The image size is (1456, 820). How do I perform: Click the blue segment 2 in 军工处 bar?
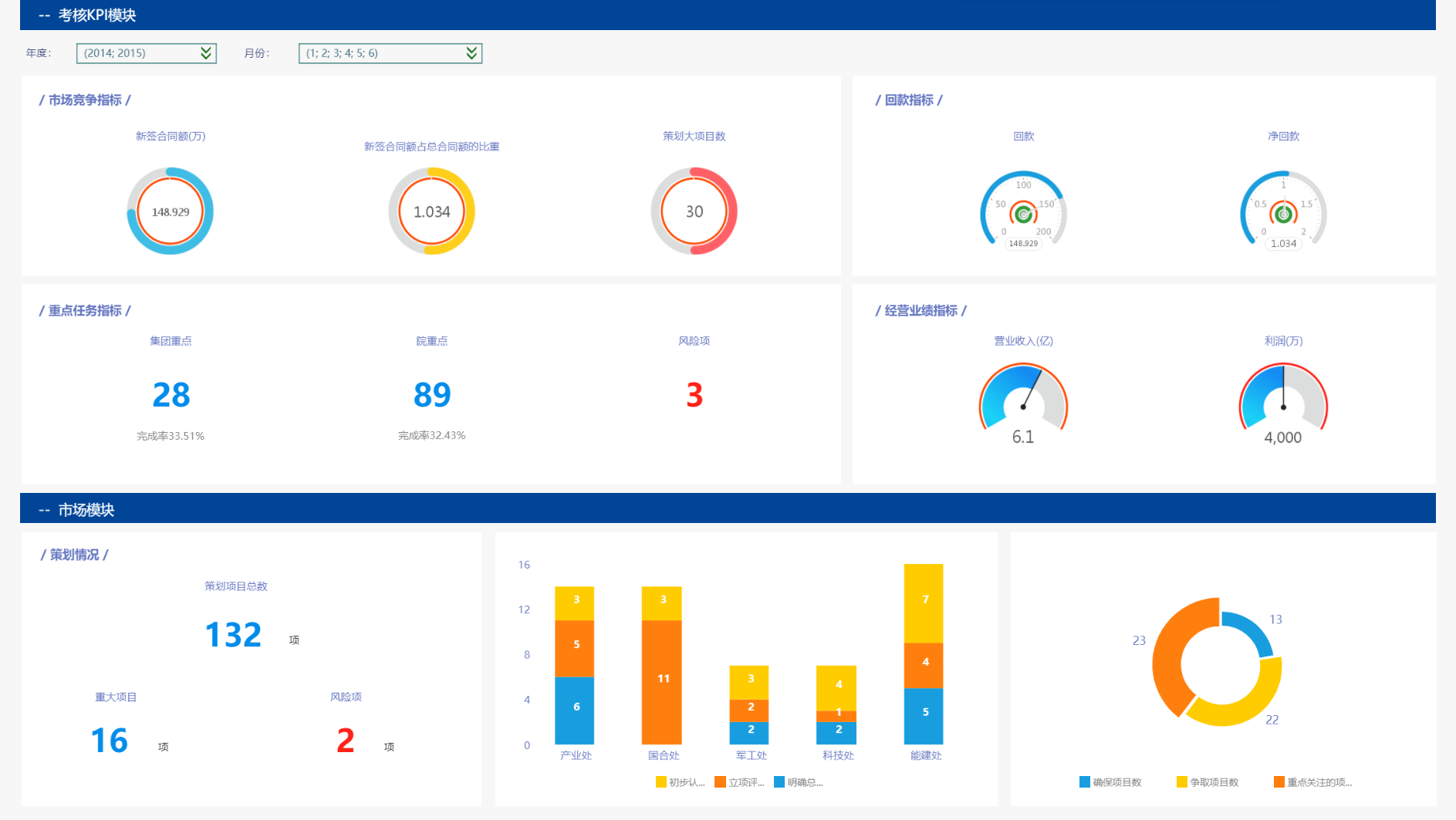click(x=749, y=733)
